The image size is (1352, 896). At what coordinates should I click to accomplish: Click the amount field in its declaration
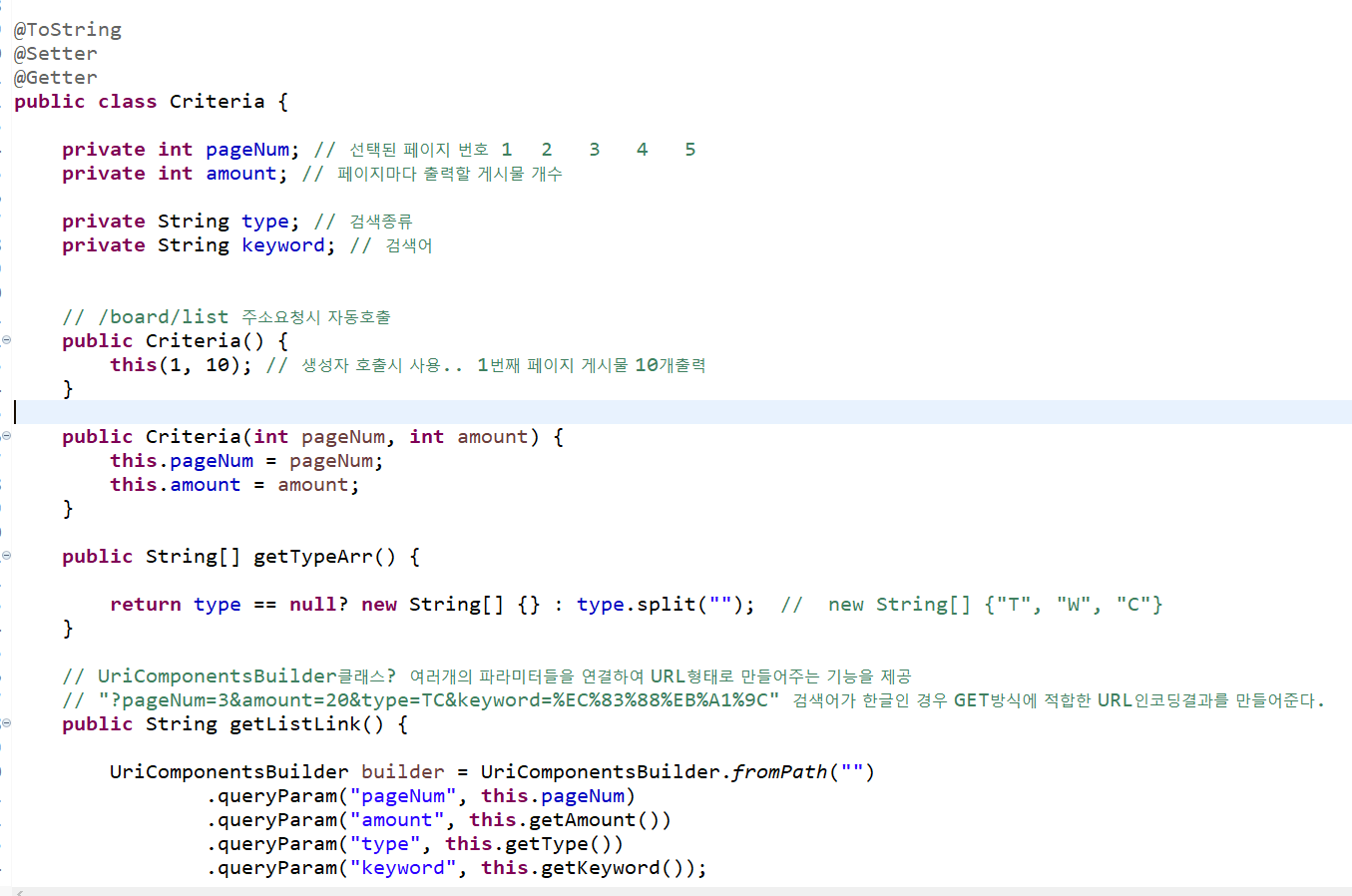[x=240, y=174]
